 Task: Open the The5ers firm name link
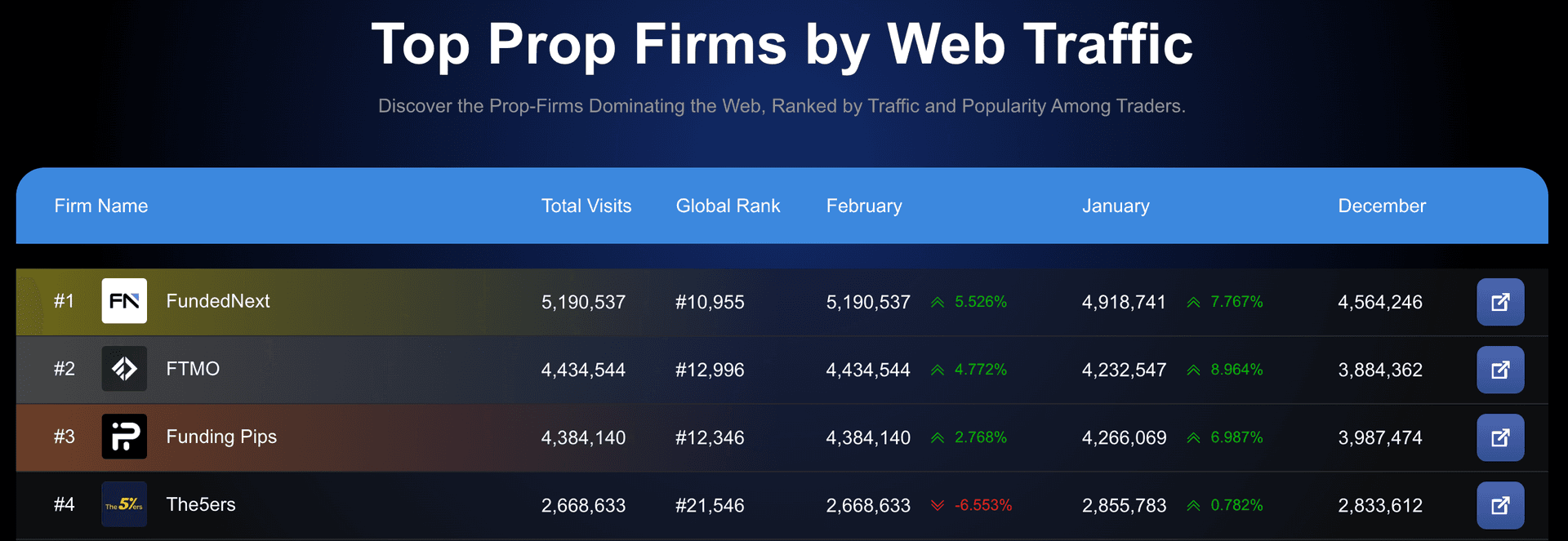[x=201, y=504]
